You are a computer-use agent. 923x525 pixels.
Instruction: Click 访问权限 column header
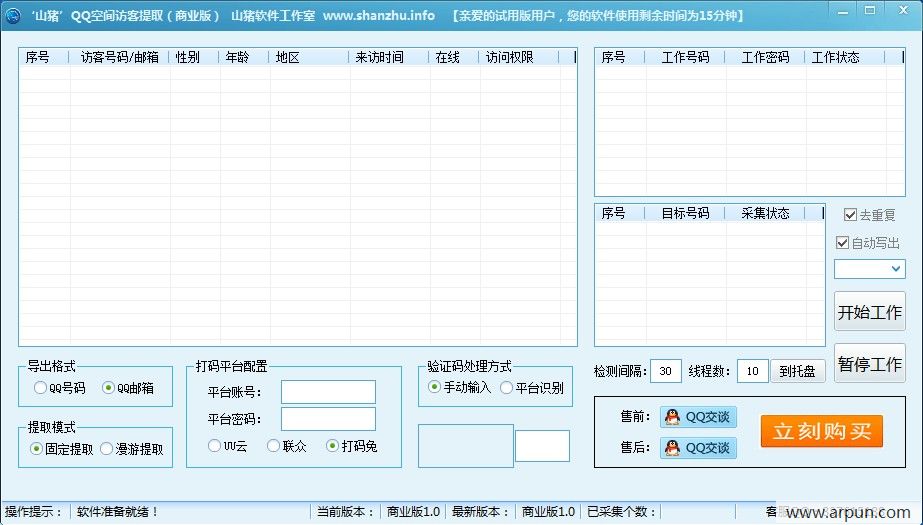pyautogui.click(x=519, y=57)
